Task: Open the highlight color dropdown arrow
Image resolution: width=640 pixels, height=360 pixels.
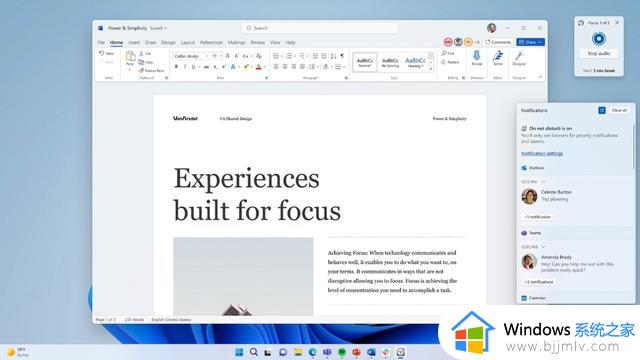Action: 252,67
